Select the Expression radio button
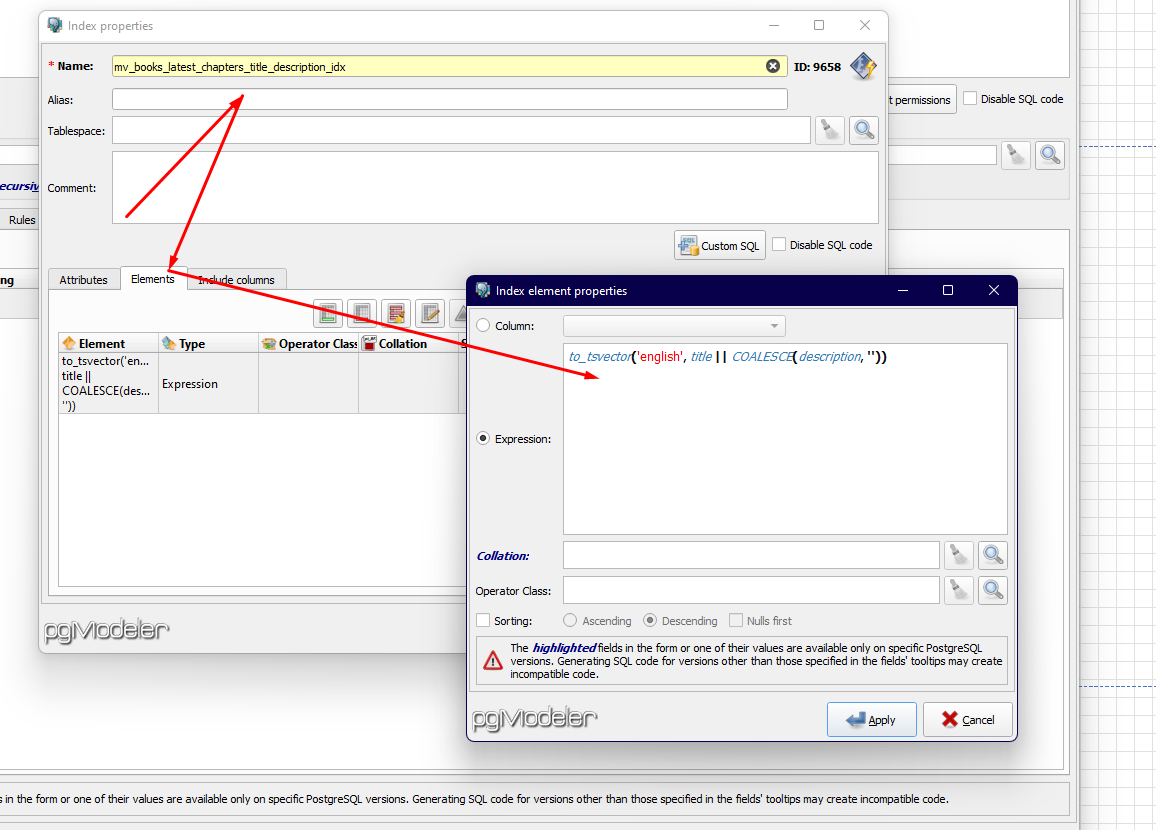 click(482, 438)
